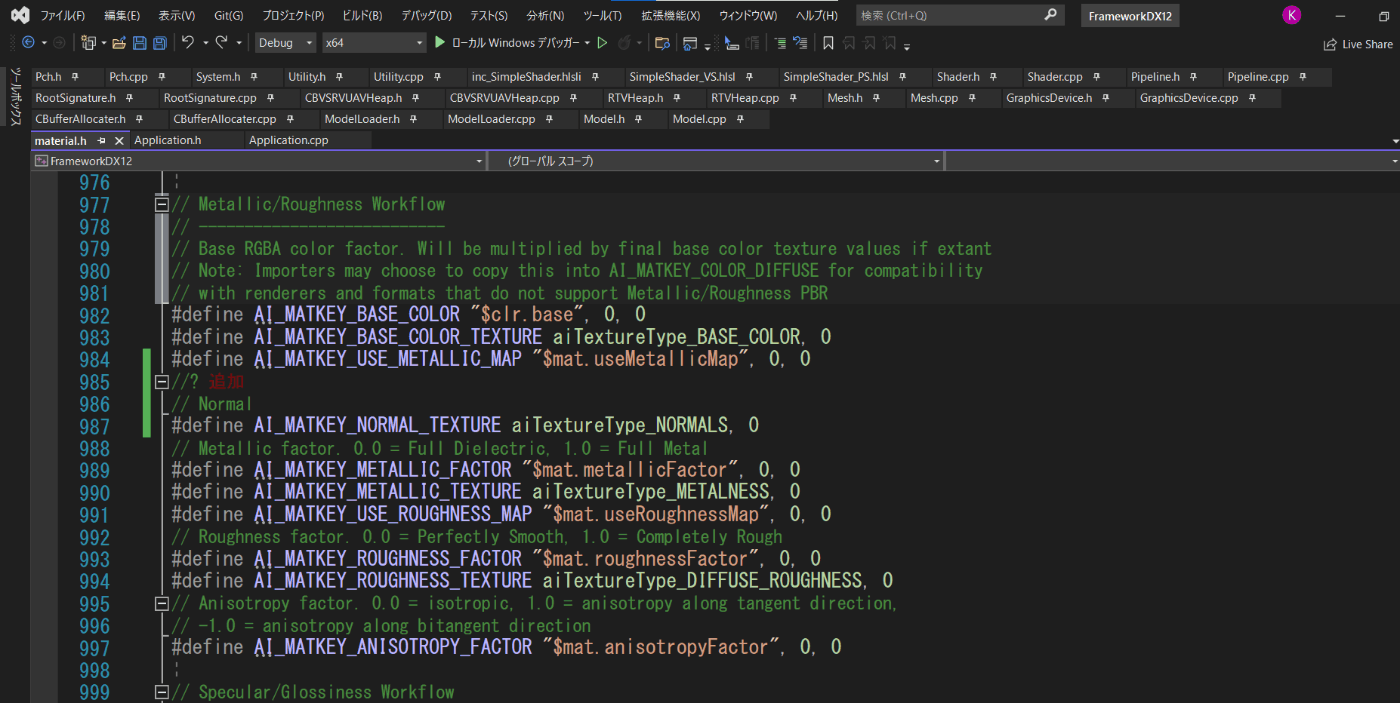Click the uncomment selected lines icon

point(800,43)
